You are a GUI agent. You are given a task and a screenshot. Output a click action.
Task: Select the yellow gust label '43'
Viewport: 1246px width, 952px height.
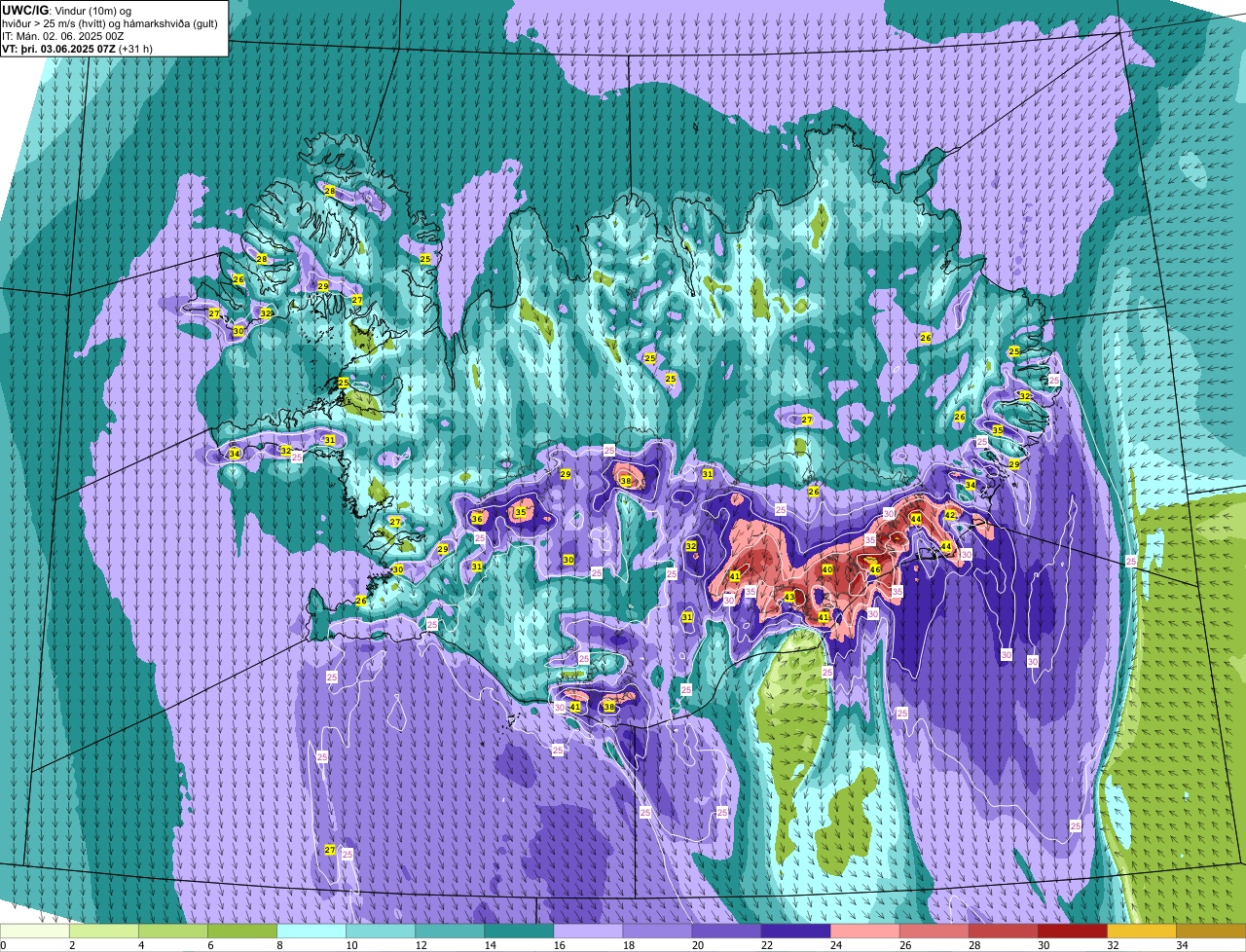point(789,597)
